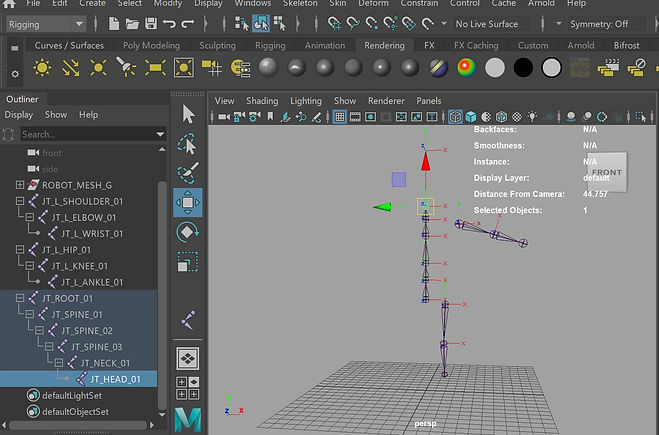Click the joint tool icon in the toolbox
This screenshot has height=435, width=659.
tap(188, 320)
